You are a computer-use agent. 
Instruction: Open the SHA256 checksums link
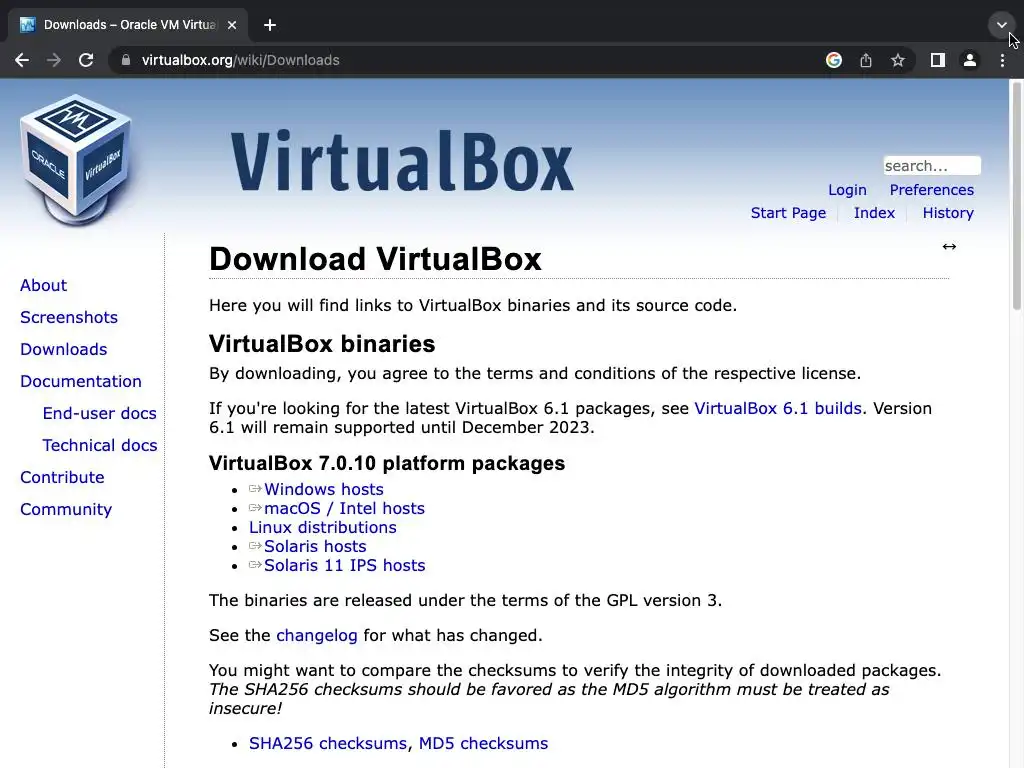[x=328, y=743]
